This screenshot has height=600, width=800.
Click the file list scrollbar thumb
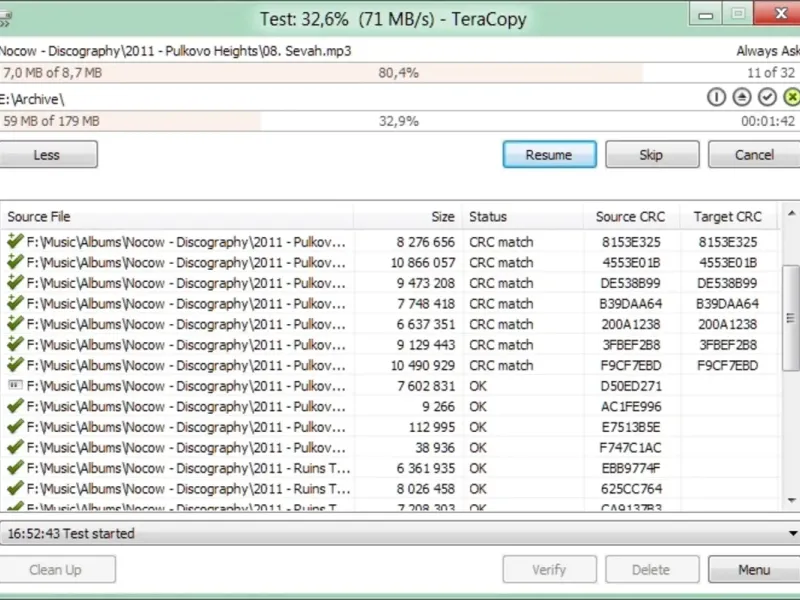click(791, 318)
